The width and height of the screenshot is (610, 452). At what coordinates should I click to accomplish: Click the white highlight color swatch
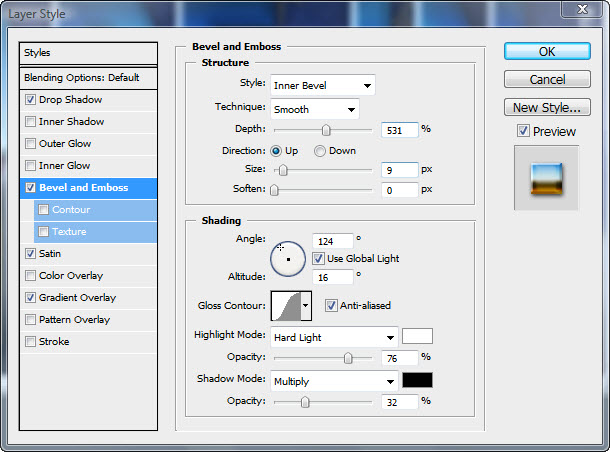click(x=417, y=337)
